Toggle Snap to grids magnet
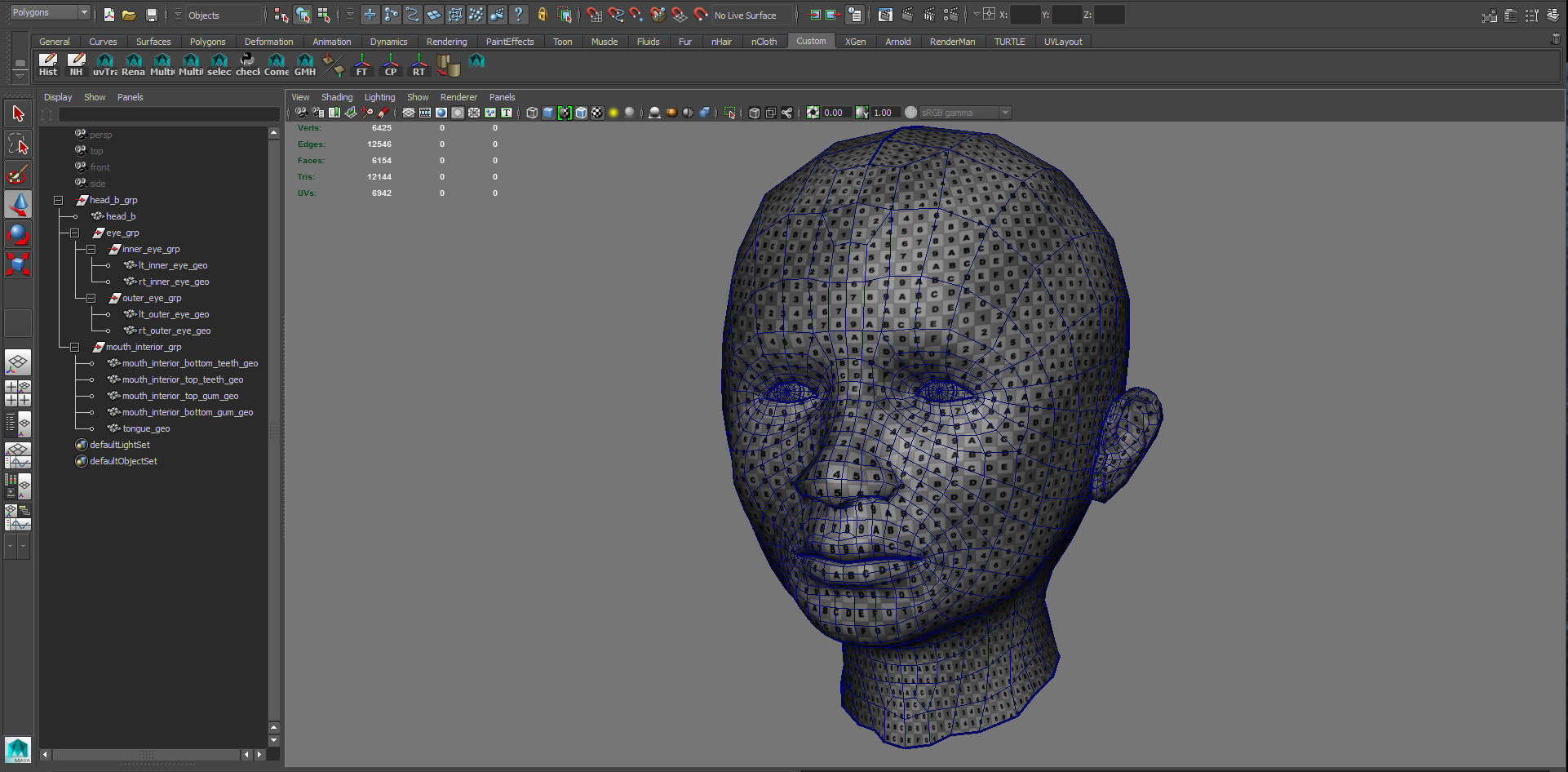Image resolution: width=1568 pixels, height=772 pixels. (595, 15)
